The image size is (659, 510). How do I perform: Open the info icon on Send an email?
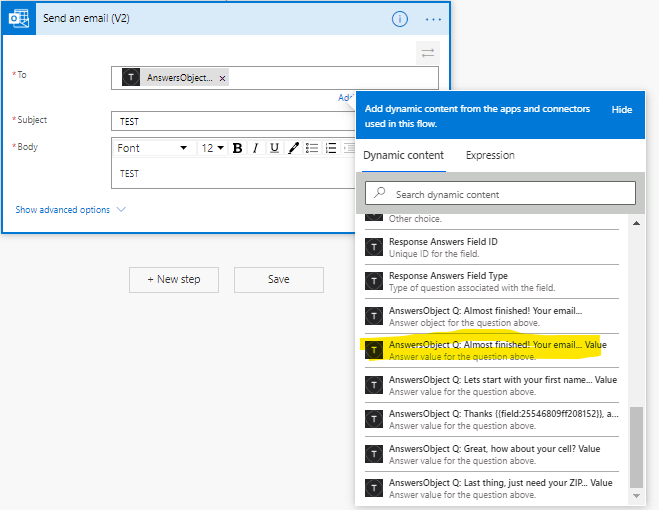(x=399, y=19)
